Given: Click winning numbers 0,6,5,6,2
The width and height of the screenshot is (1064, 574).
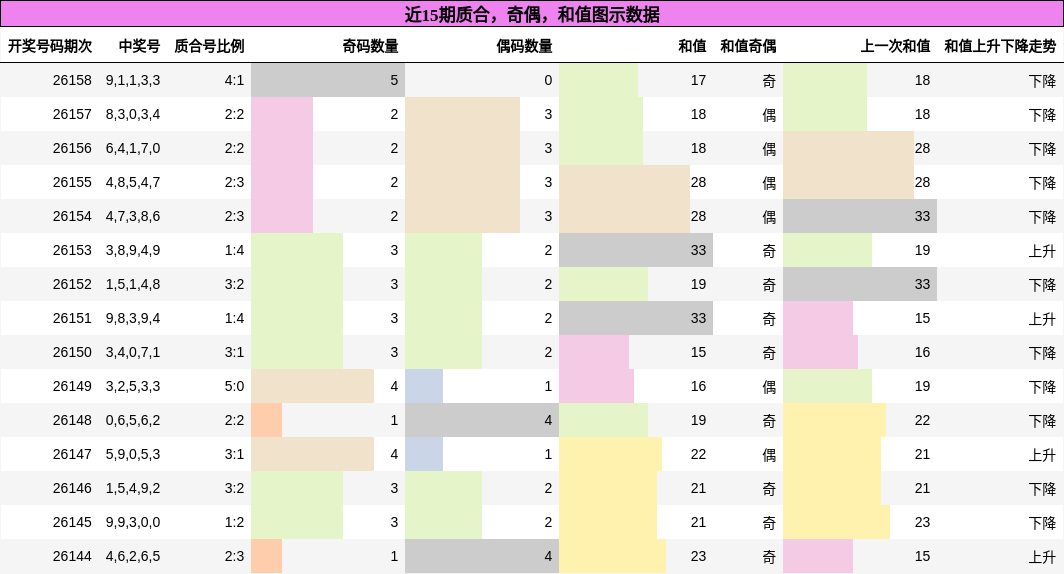Looking at the screenshot, I should coord(133,420).
